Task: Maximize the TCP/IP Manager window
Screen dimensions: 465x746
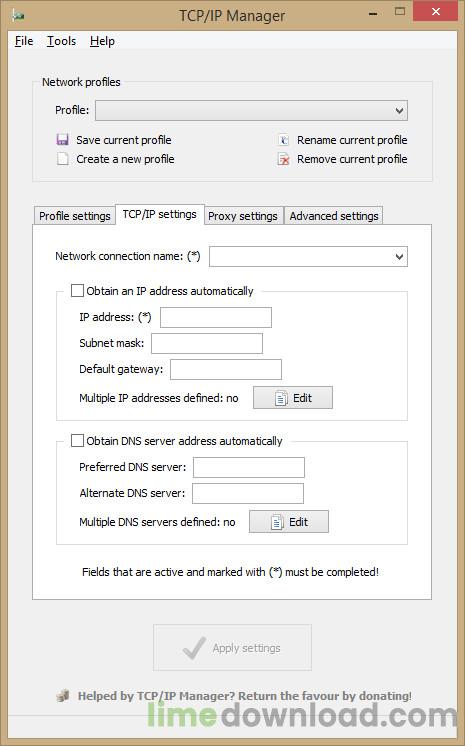Action: coord(400,11)
